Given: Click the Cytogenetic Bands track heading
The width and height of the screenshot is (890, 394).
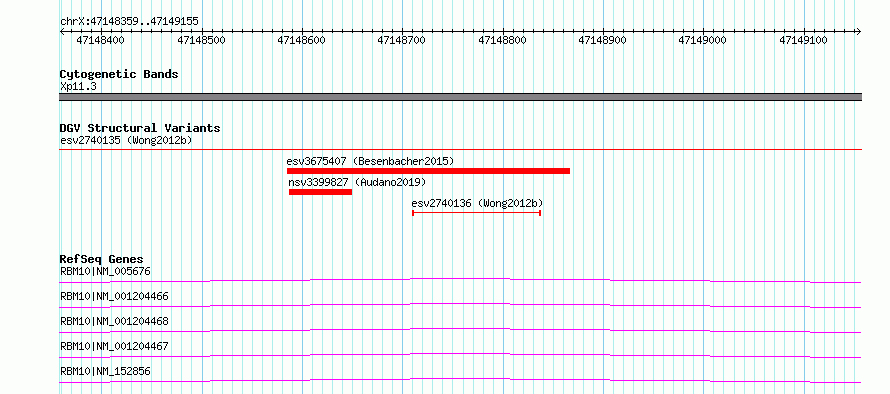Looking at the screenshot, I should click(x=119, y=74).
